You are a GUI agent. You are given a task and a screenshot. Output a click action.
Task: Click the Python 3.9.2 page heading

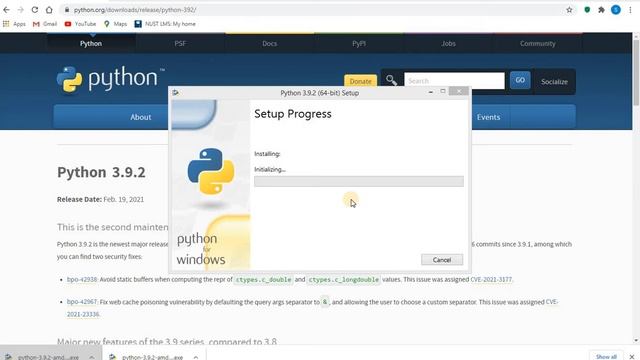click(x=101, y=172)
